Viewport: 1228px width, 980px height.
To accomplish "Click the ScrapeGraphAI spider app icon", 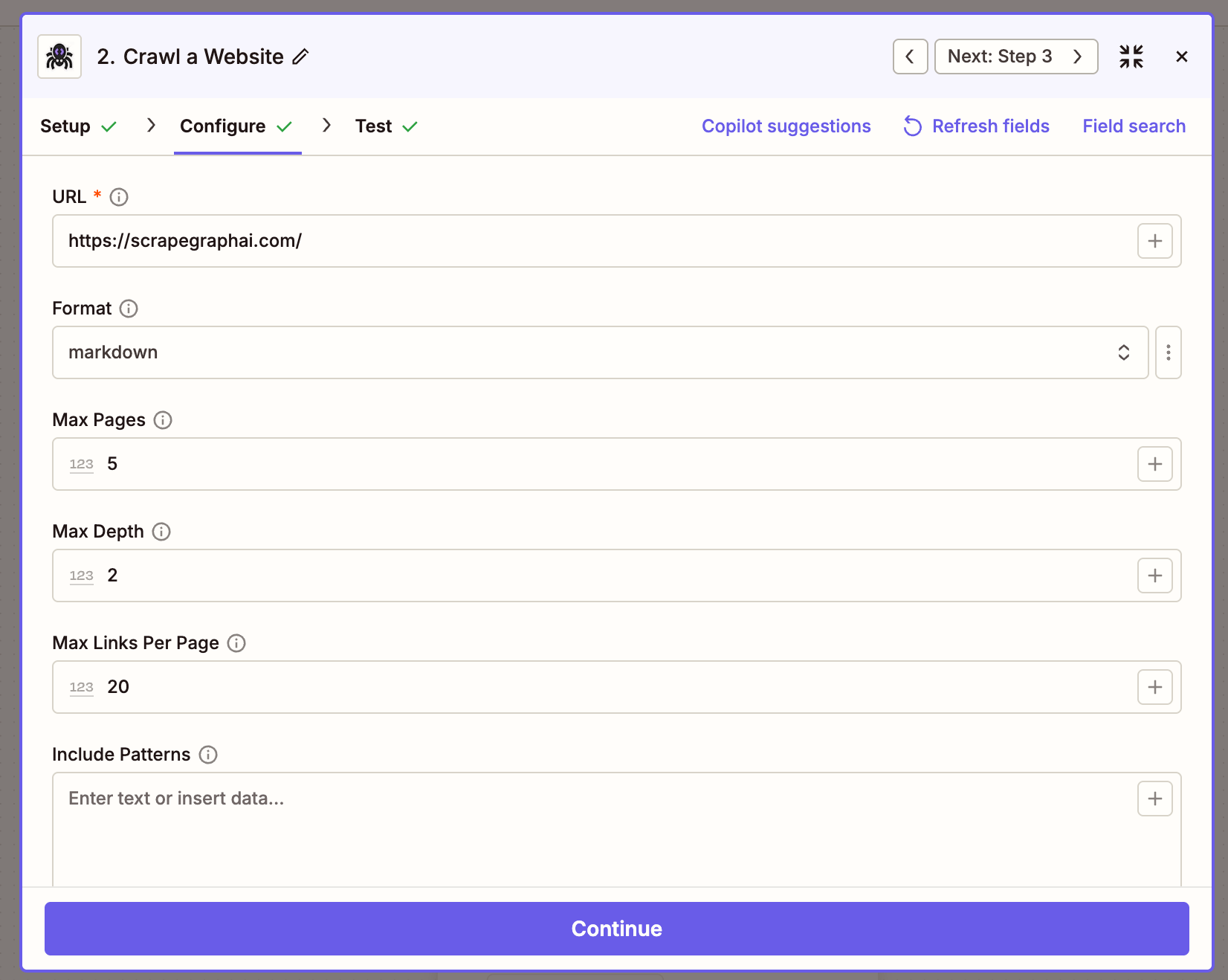I will (59, 57).
